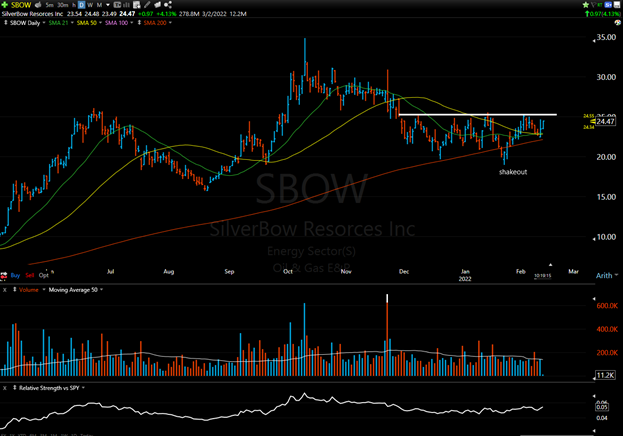The height and width of the screenshot is (436, 623).
Task: Click the arrow beside 600.0K volume scale
Action: pyautogui.click(x=594, y=299)
